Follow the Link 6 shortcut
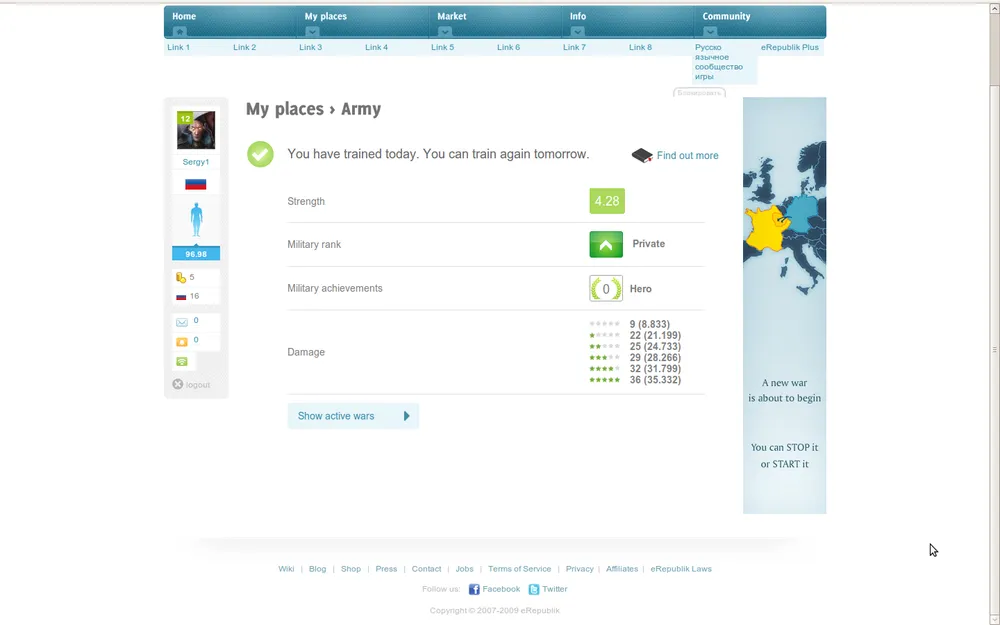 click(508, 47)
